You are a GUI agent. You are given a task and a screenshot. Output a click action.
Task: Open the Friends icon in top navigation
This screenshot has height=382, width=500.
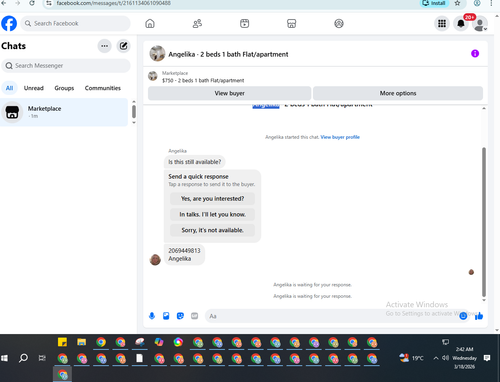[197, 24]
